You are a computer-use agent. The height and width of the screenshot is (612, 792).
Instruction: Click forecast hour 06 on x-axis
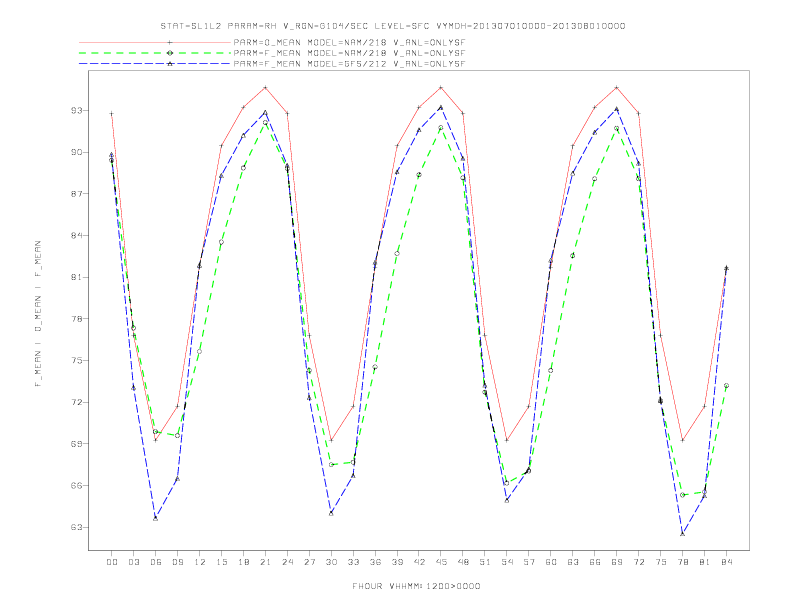tap(156, 562)
